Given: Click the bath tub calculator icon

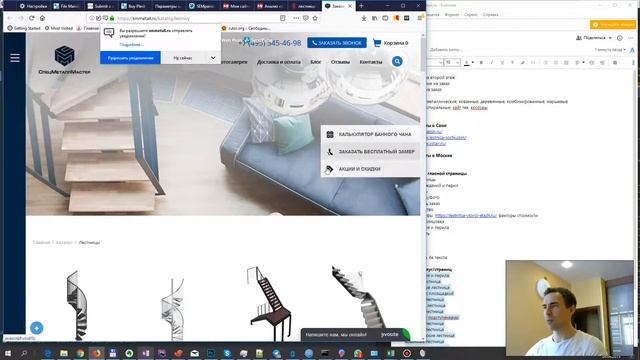Looking at the screenshot, I should point(330,134).
